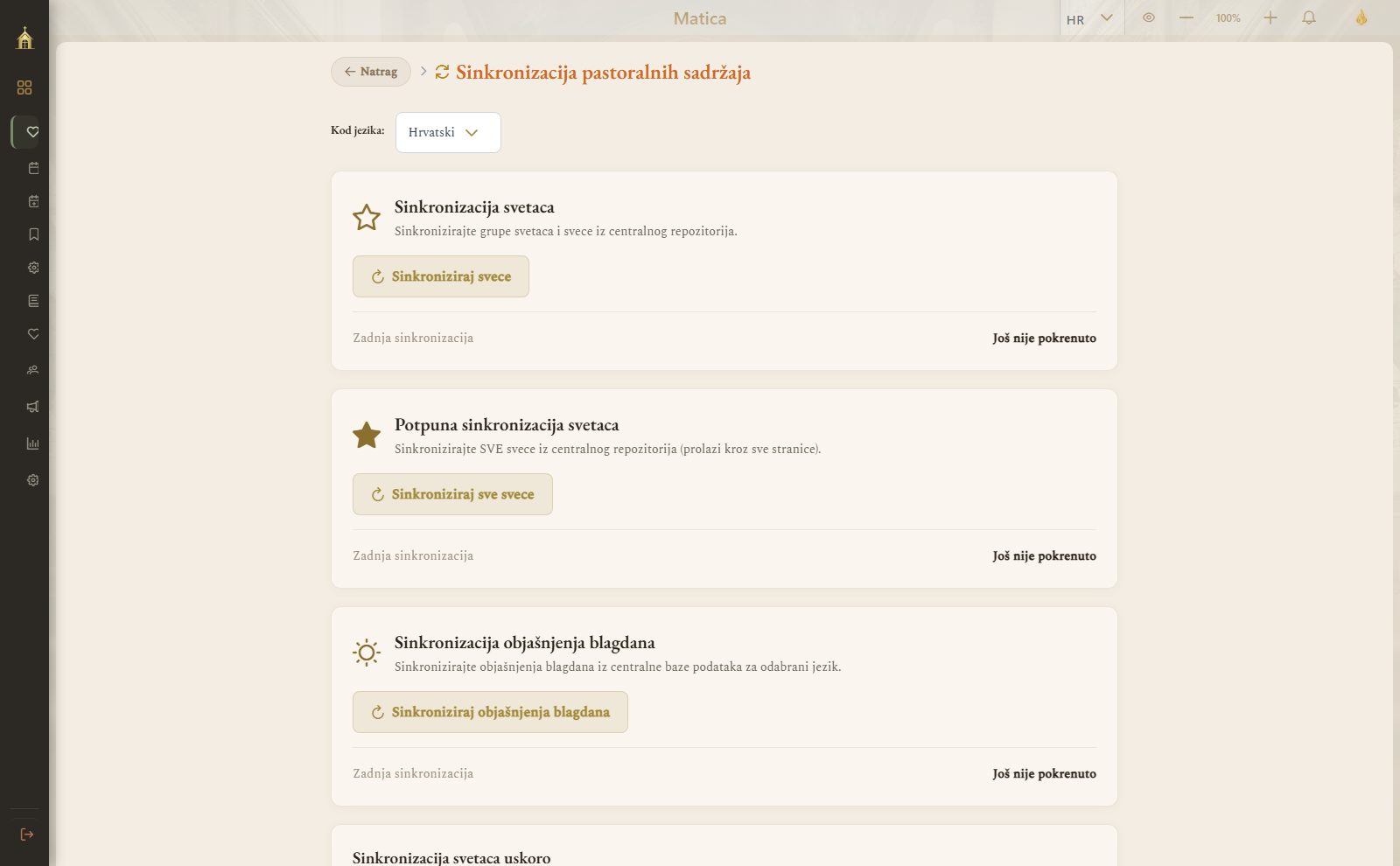Image resolution: width=1400 pixels, height=866 pixels.
Task: Open the megaphone announcements icon
Action: [32, 407]
